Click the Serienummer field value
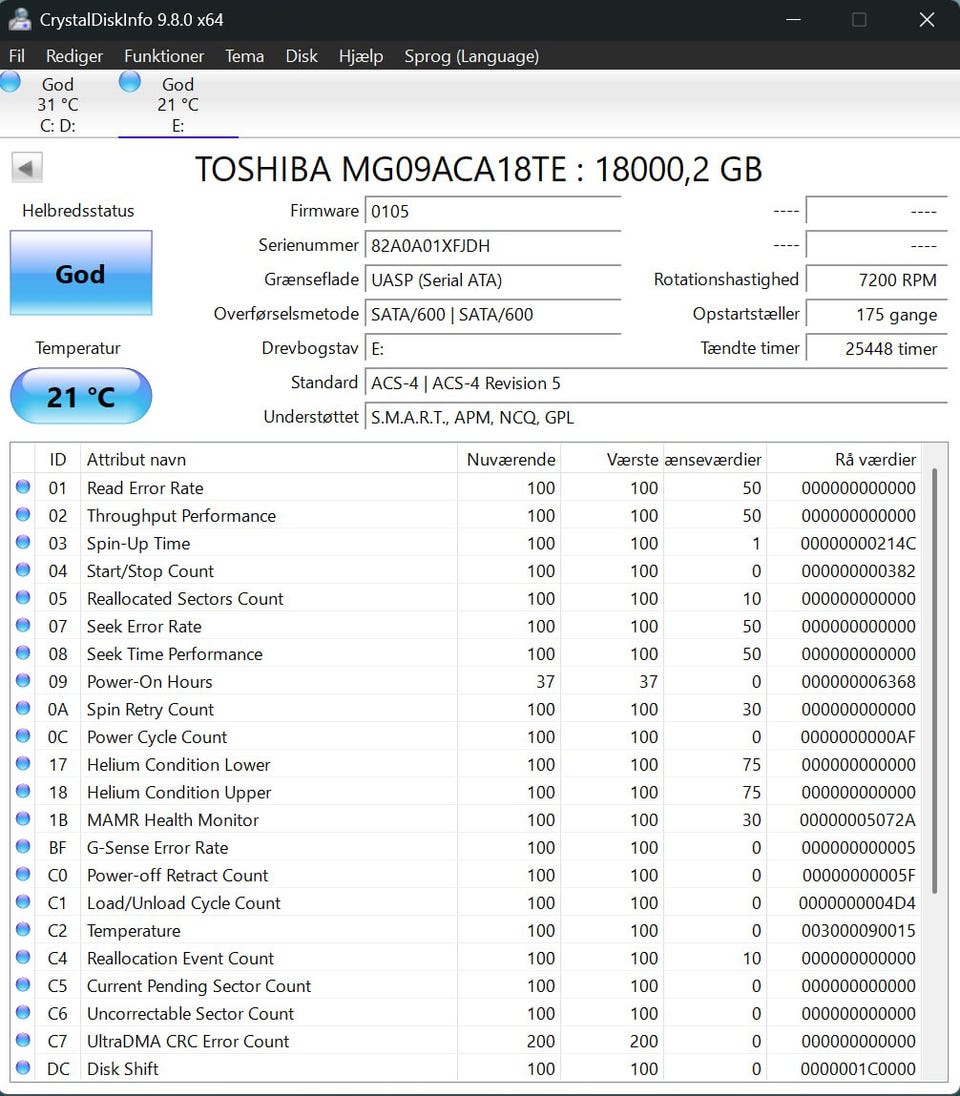Screen dimensions: 960x1096 492,246
